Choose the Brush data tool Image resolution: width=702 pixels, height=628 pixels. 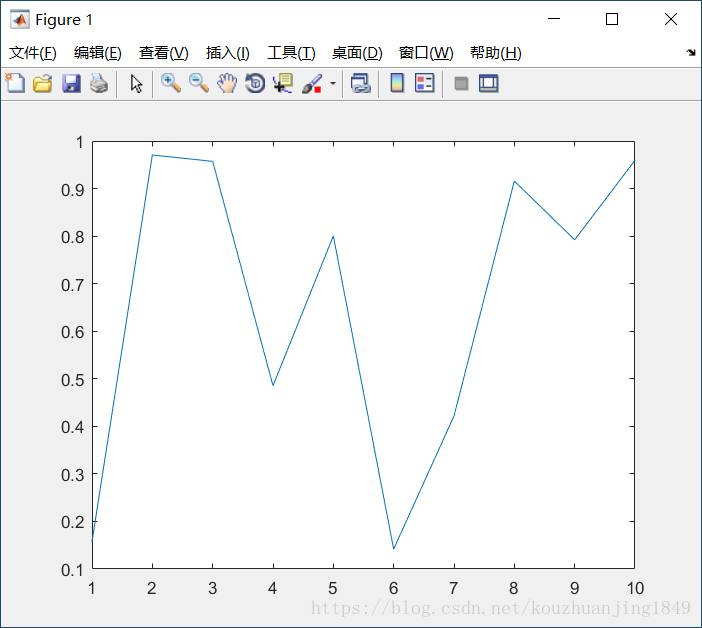click(x=312, y=83)
